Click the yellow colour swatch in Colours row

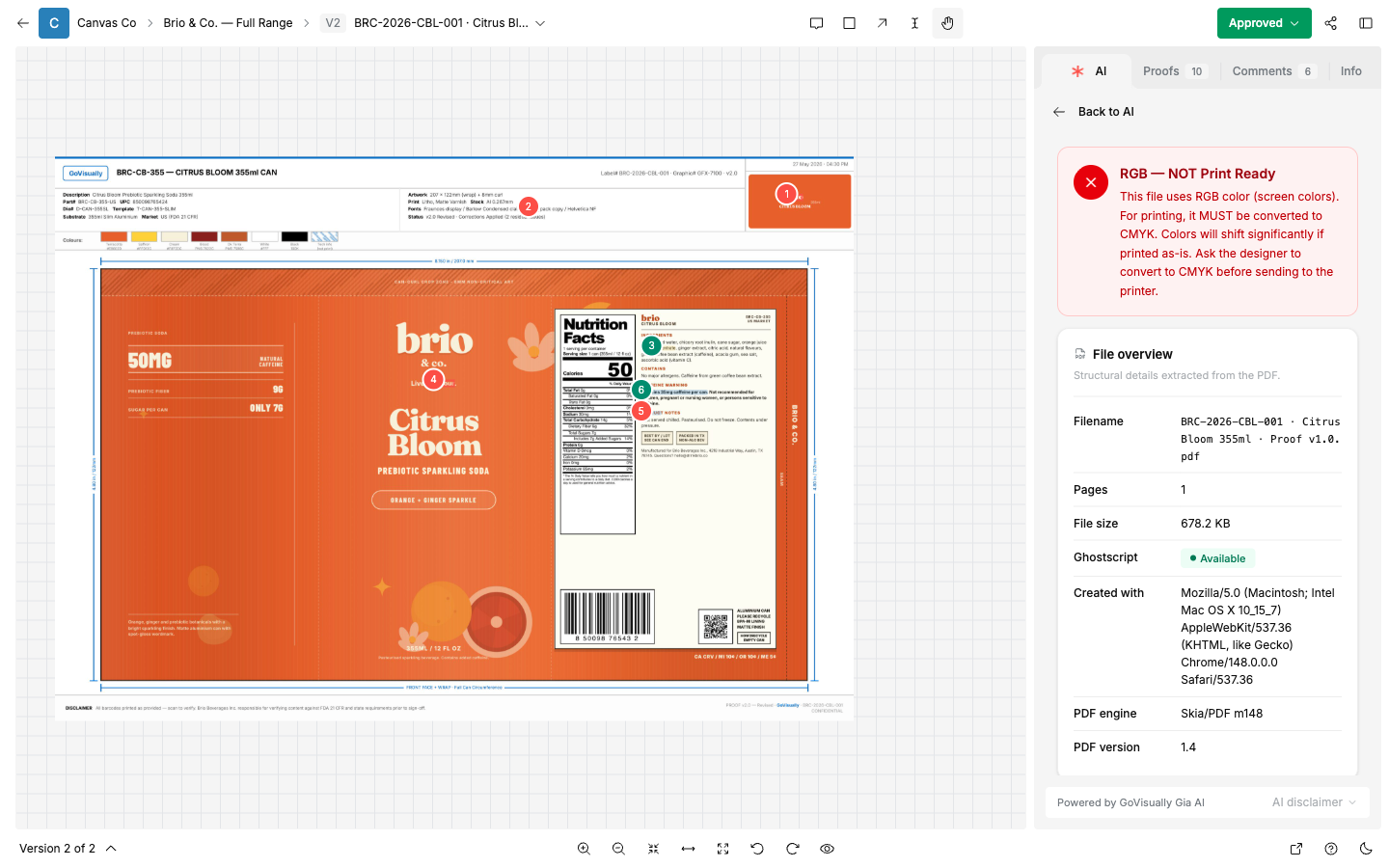click(x=144, y=236)
